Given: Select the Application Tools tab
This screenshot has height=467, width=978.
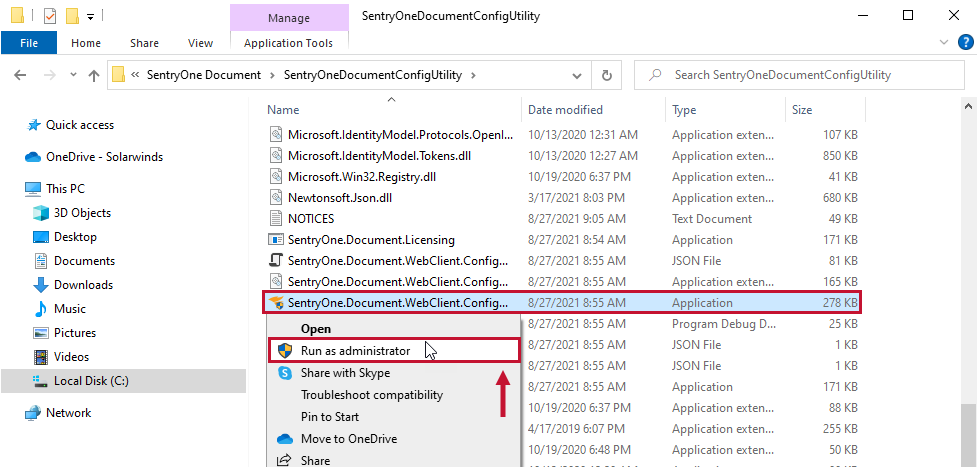Looking at the screenshot, I should 288,43.
